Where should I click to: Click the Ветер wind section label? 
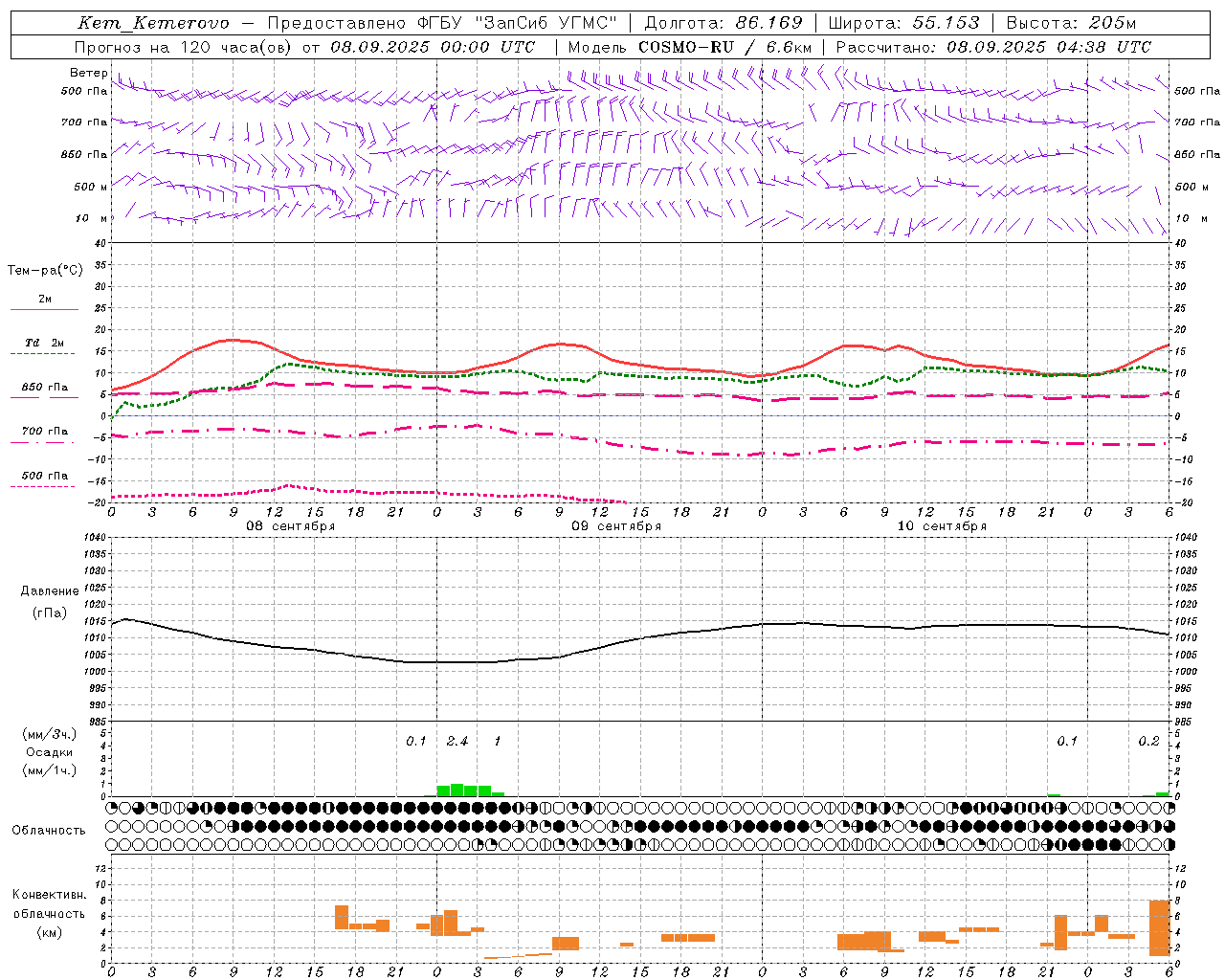pos(89,73)
